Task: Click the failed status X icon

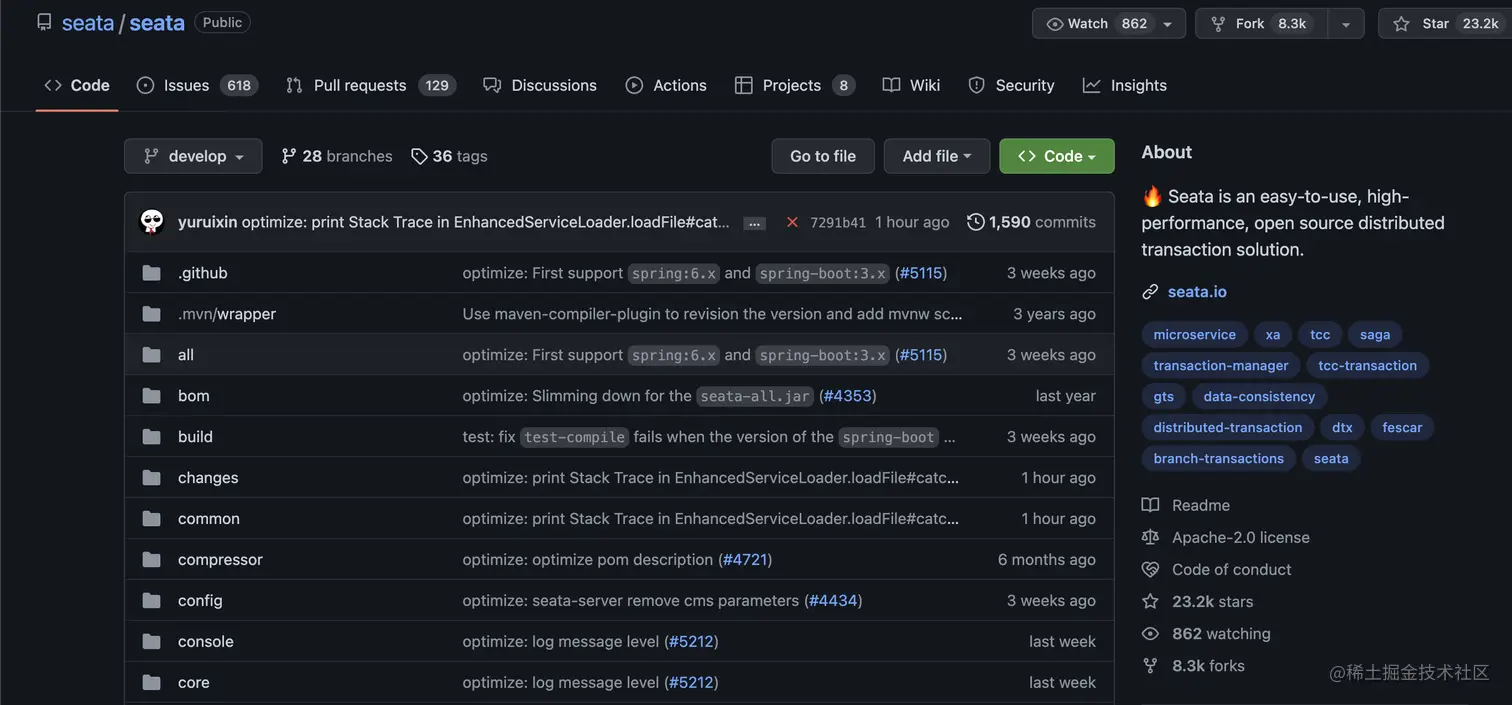Action: pyautogui.click(x=792, y=222)
